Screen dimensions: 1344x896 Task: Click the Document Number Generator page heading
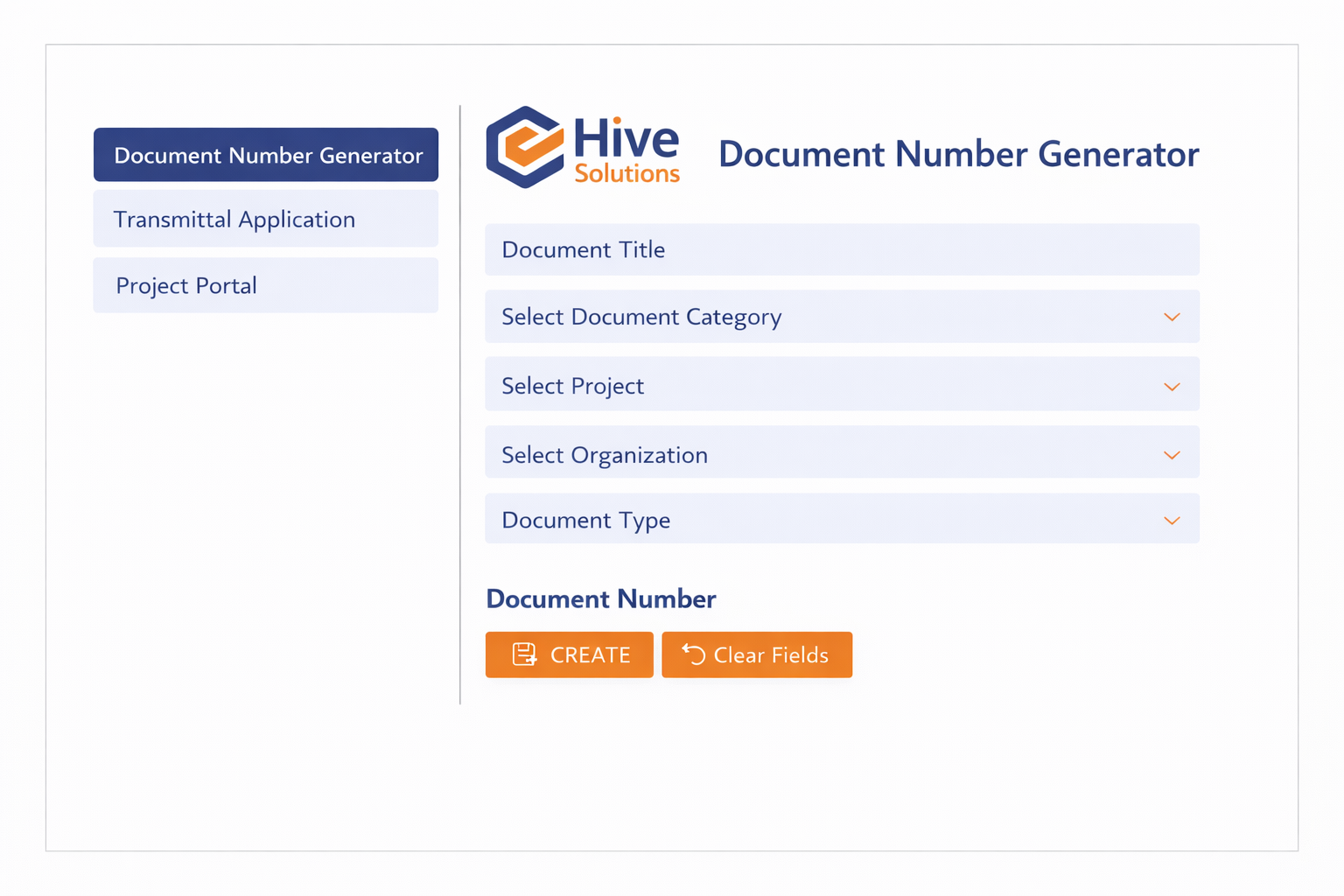pyautogui.click(x=958, y=155)
